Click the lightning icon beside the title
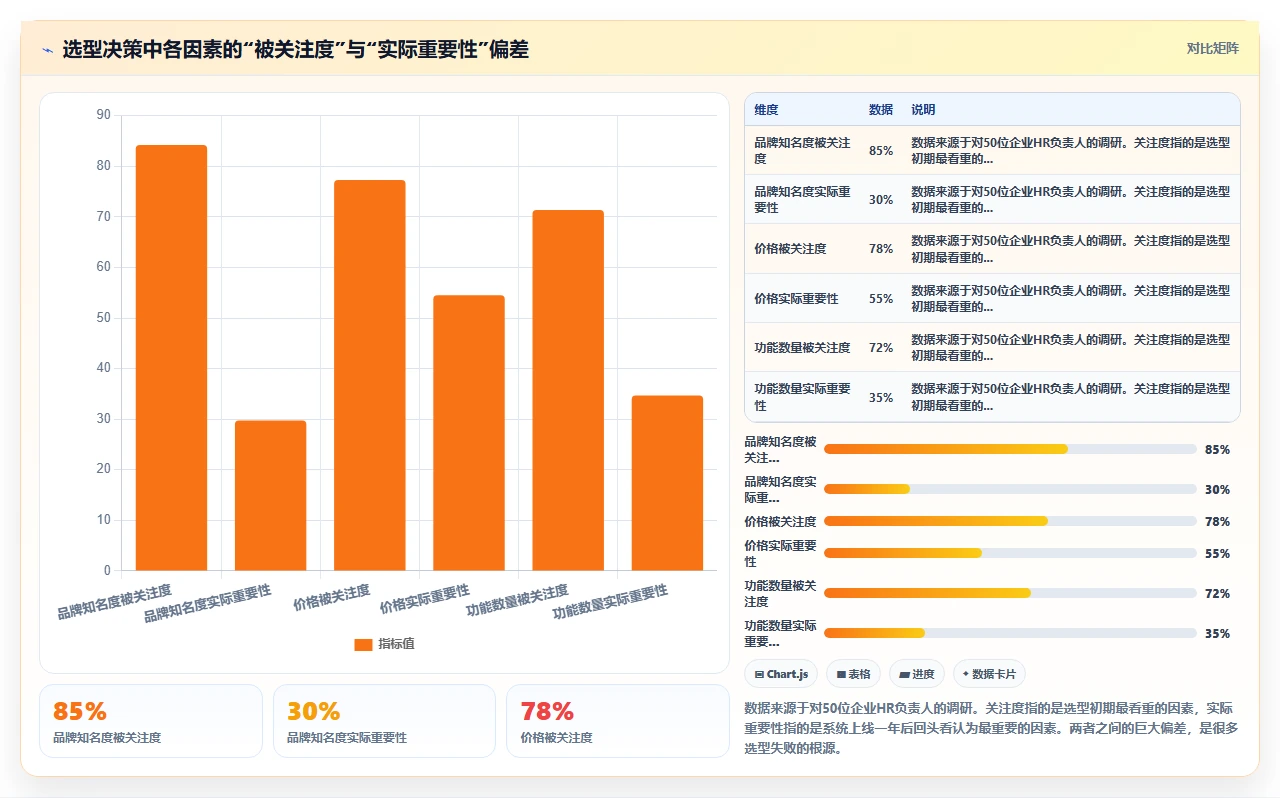1280x798 pixels. [x=47, y=50]
